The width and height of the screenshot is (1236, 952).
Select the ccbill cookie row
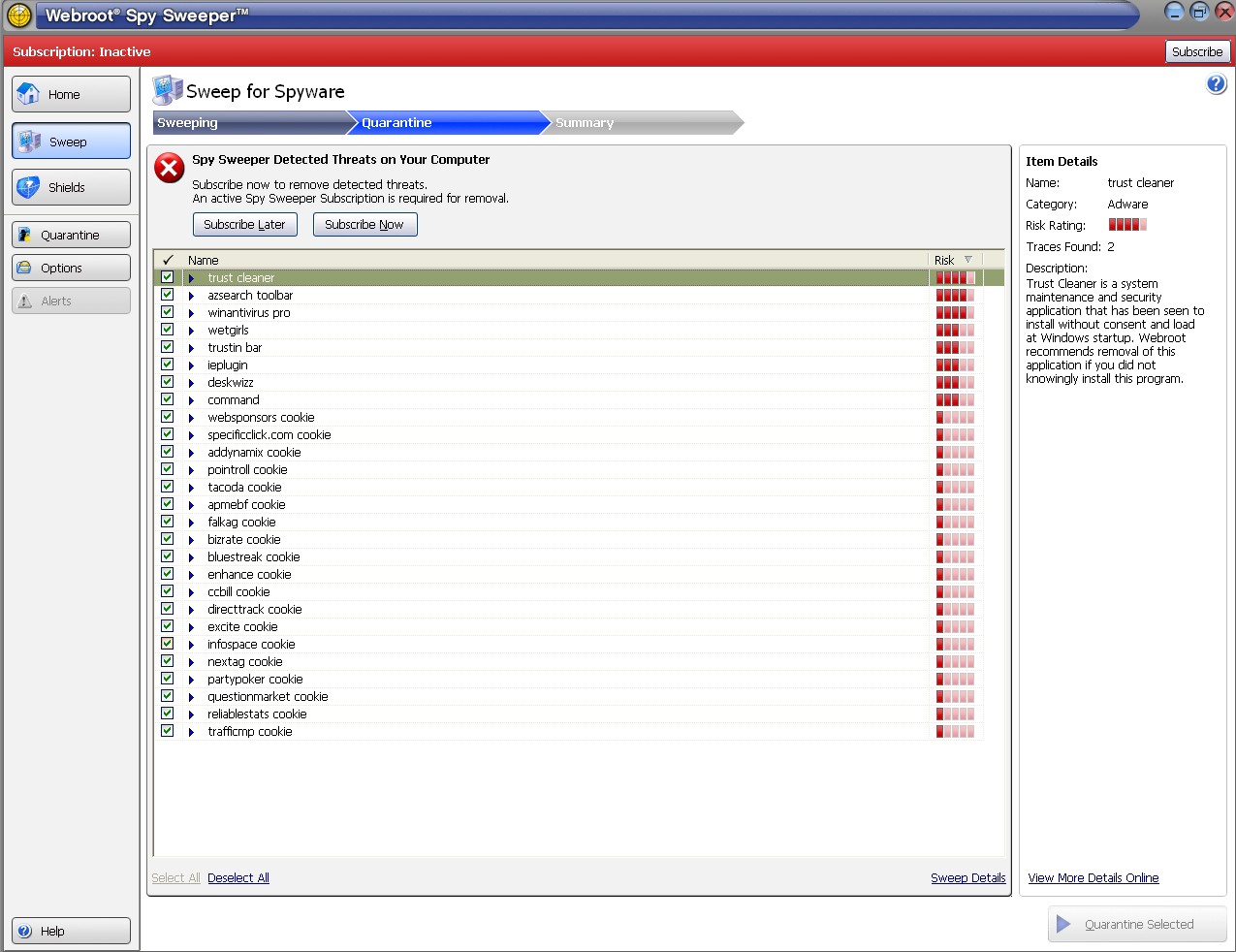(568, 591)
